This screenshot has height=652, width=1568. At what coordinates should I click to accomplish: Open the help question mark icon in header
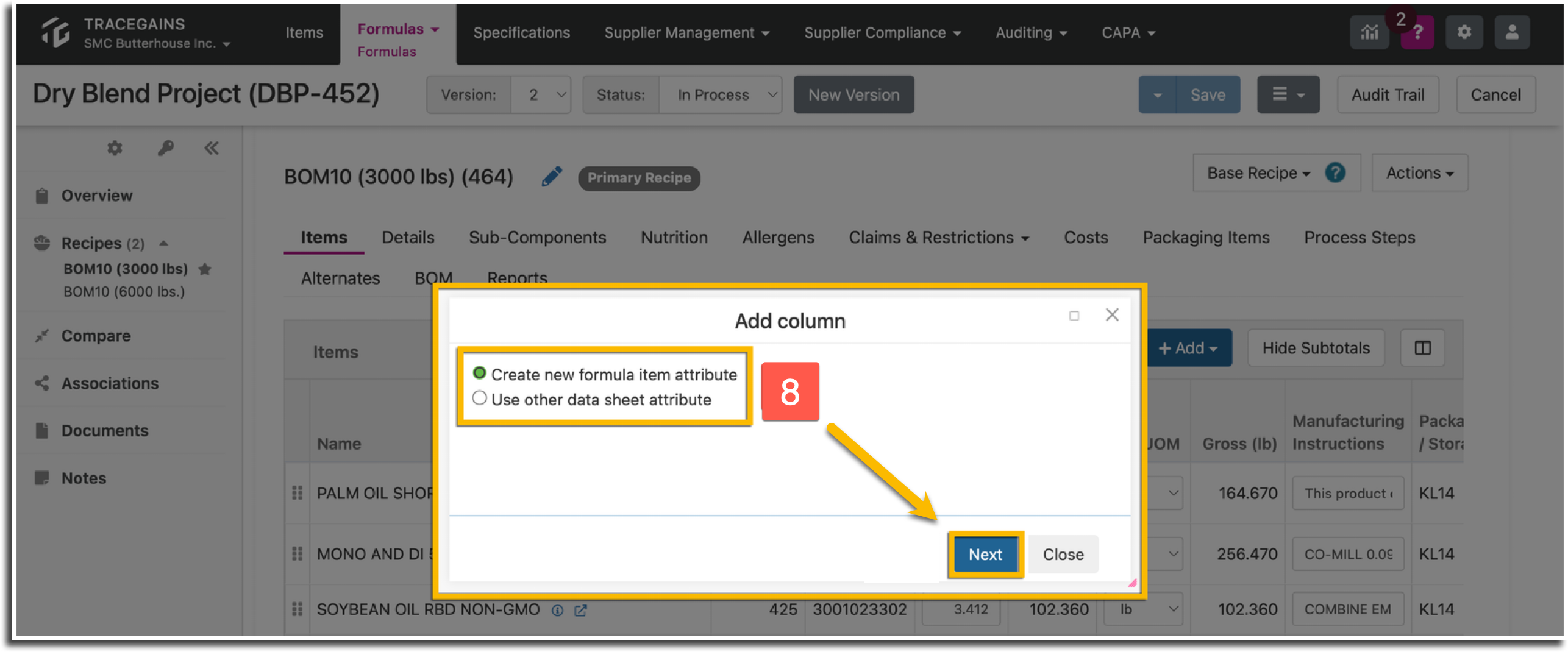pos(1417,32)
